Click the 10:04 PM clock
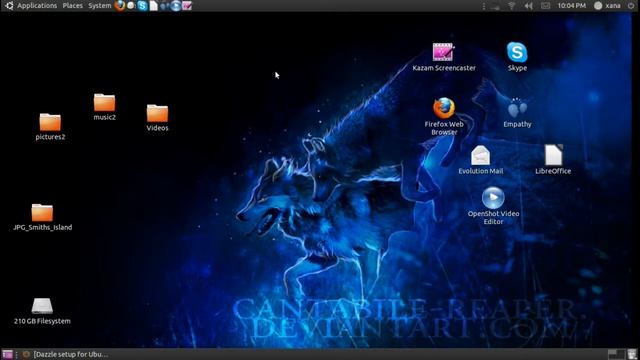Screen dimensions: 640x360 click(571, 6)
